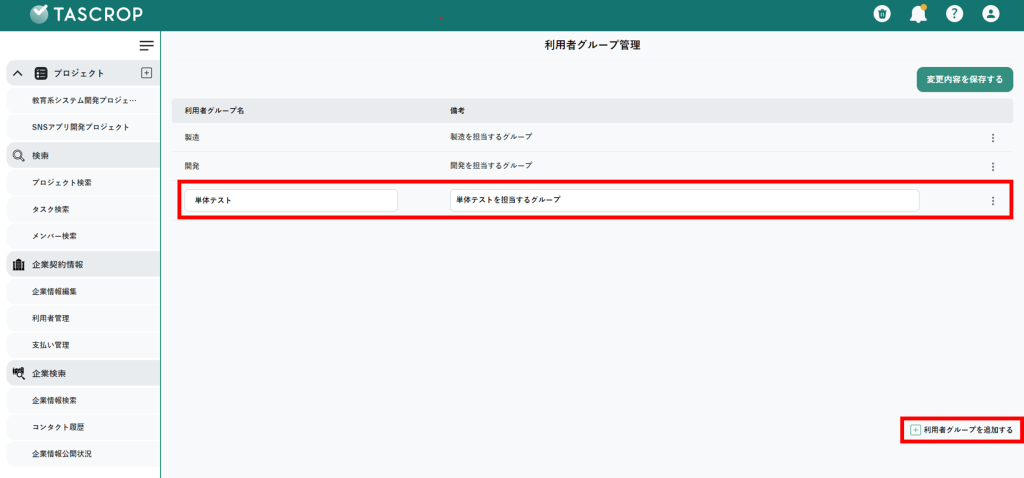Click the project list icon in sidebar
Screen dimensions: 1024x478
click(41, 73)
